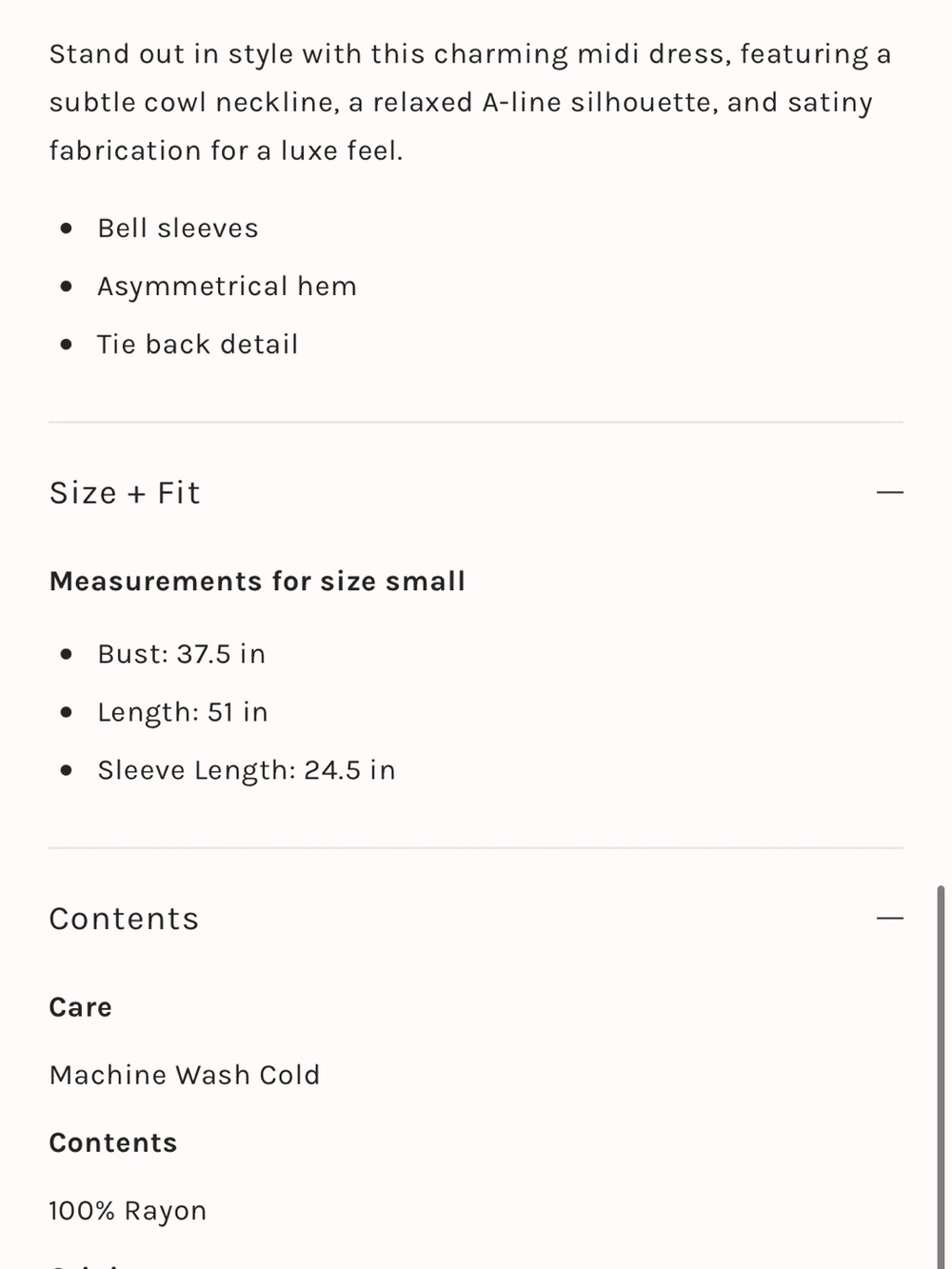Click the vertical scrollbar thumb
952x1269 pixels.
(941, 1077)
